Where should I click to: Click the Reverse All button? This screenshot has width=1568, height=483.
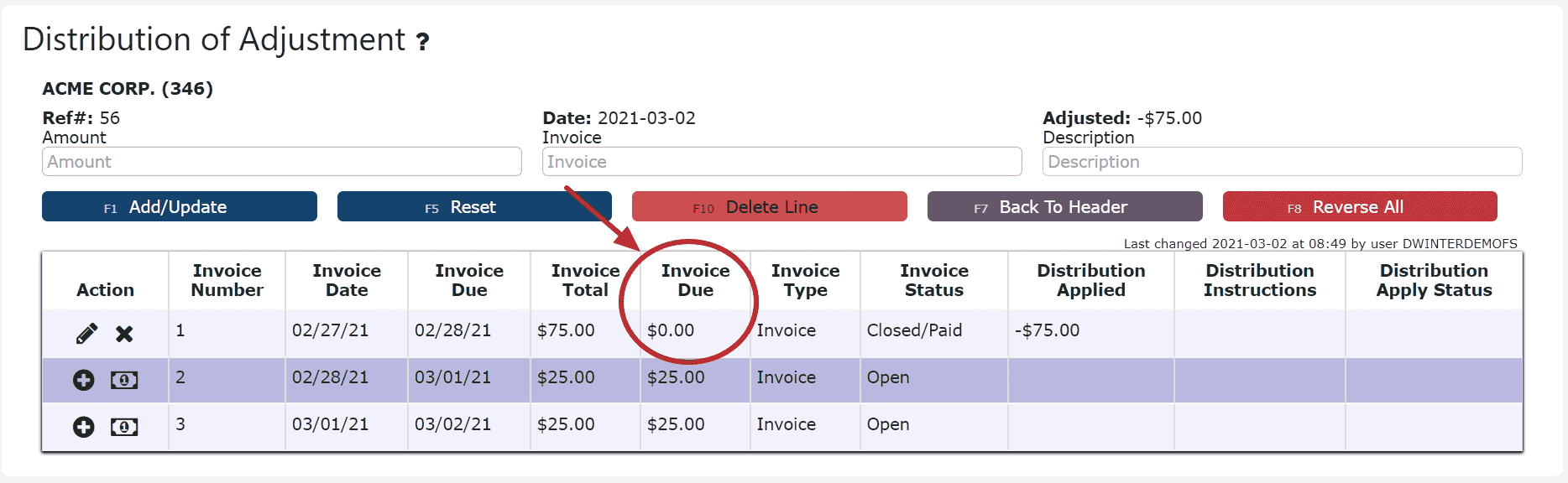[1360, 206]
